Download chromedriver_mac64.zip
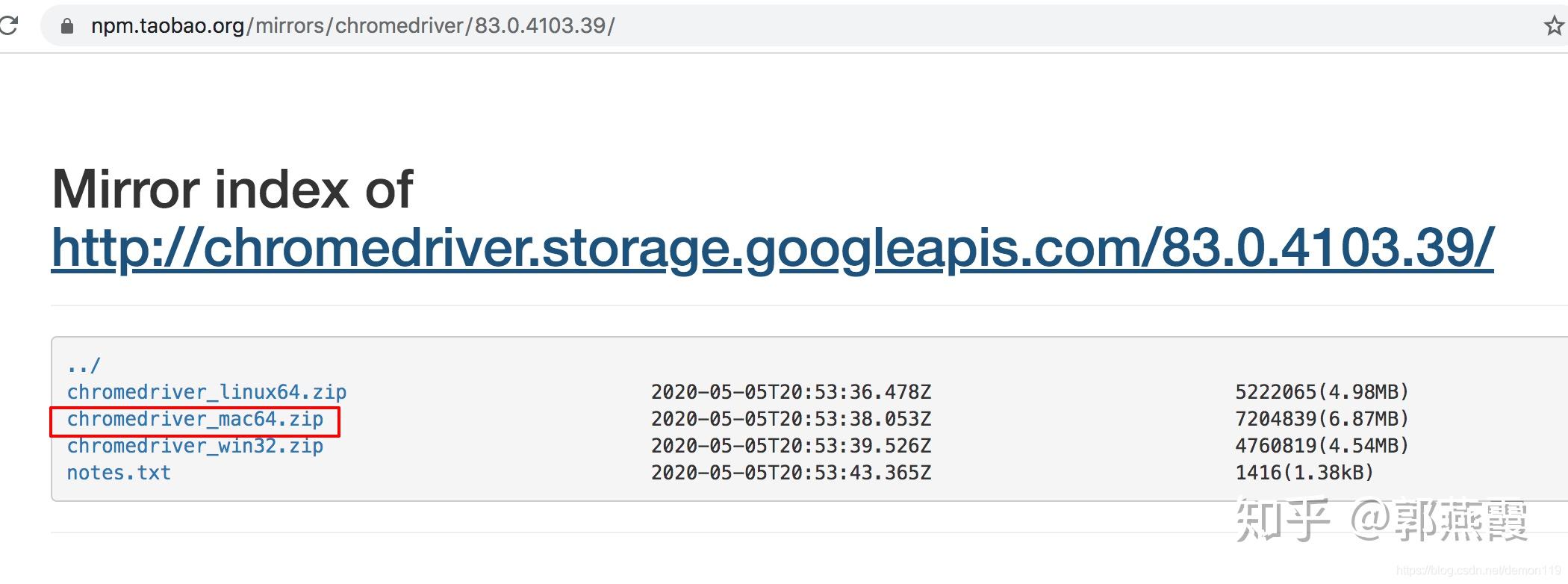 tap(195, 420)
